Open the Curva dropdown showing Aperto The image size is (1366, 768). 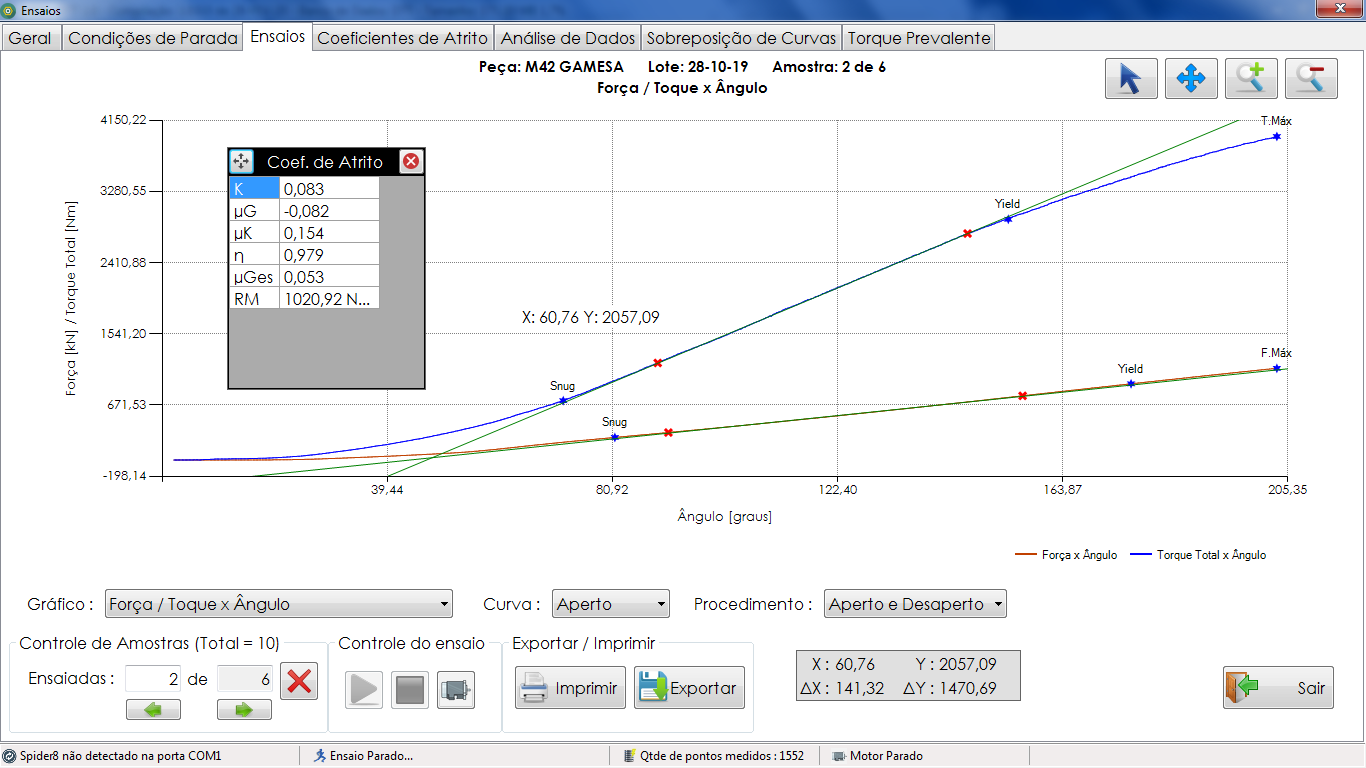[x=611, y=604]
